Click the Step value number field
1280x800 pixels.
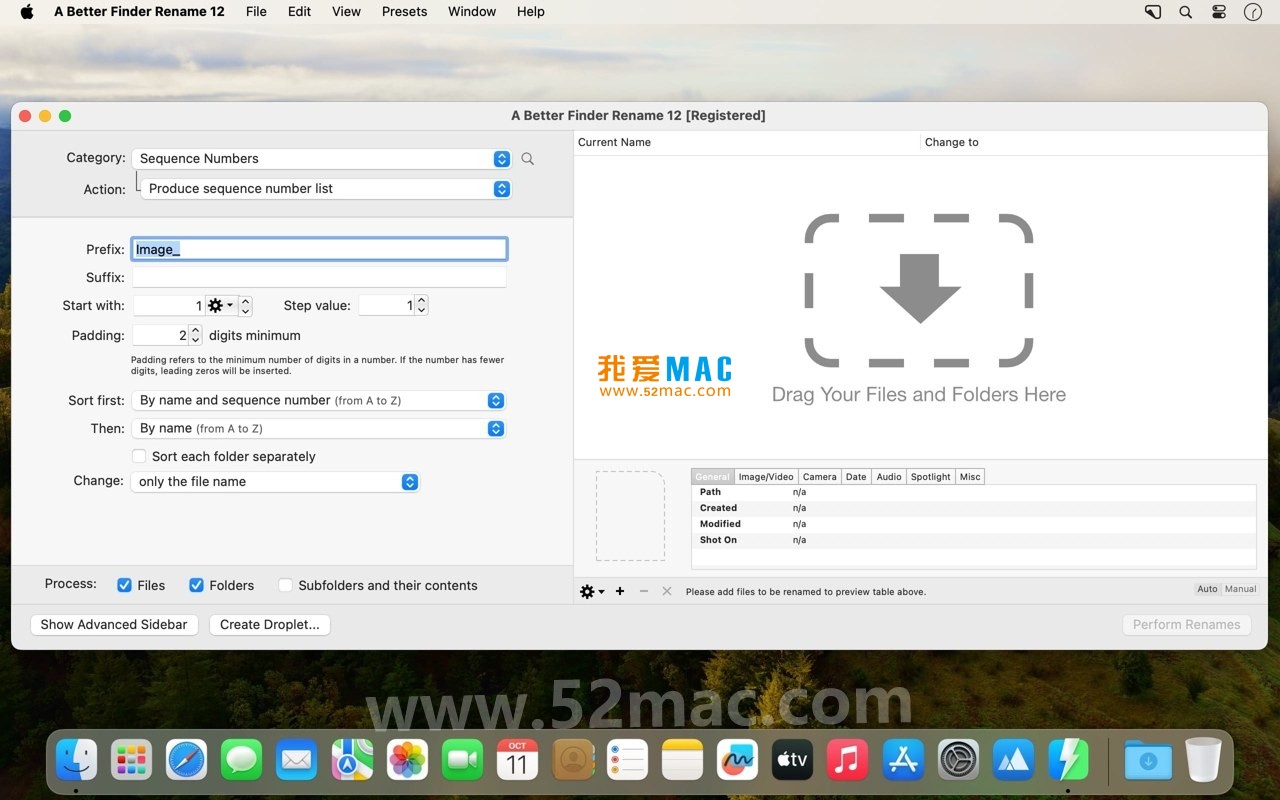pyautogui.click(x=386, y=305)
